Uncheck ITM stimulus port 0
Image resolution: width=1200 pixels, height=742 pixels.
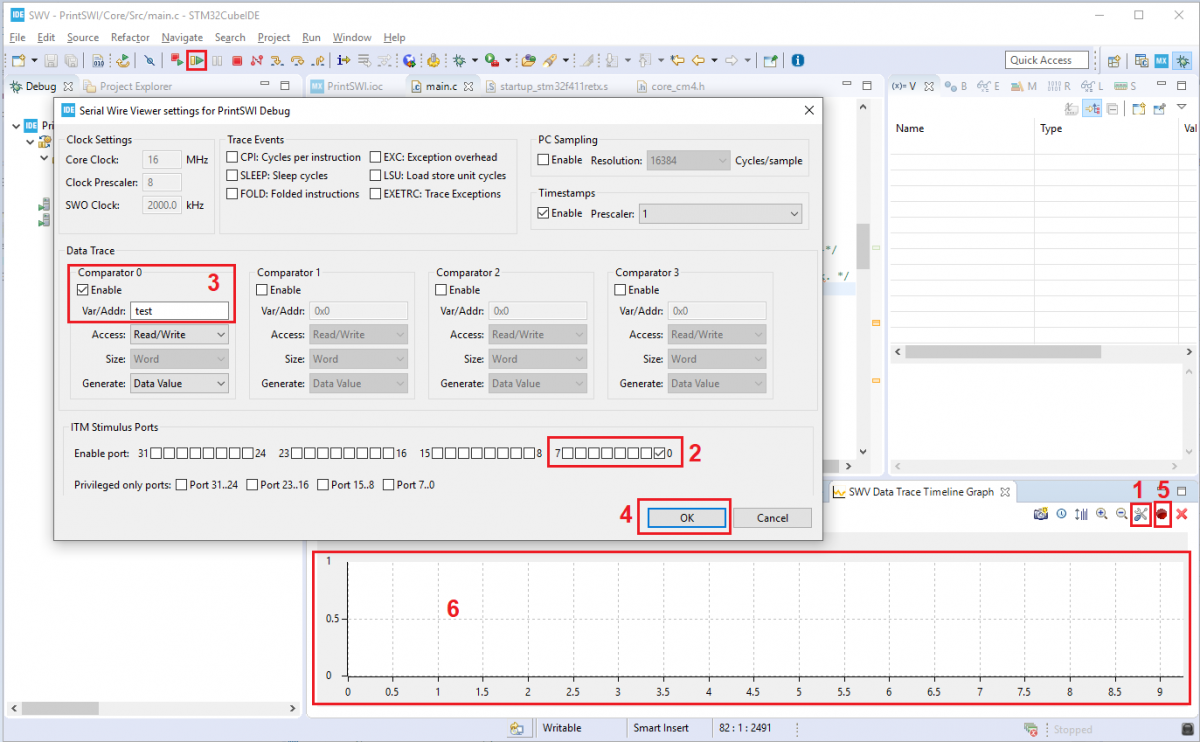(x=660, y=453)
